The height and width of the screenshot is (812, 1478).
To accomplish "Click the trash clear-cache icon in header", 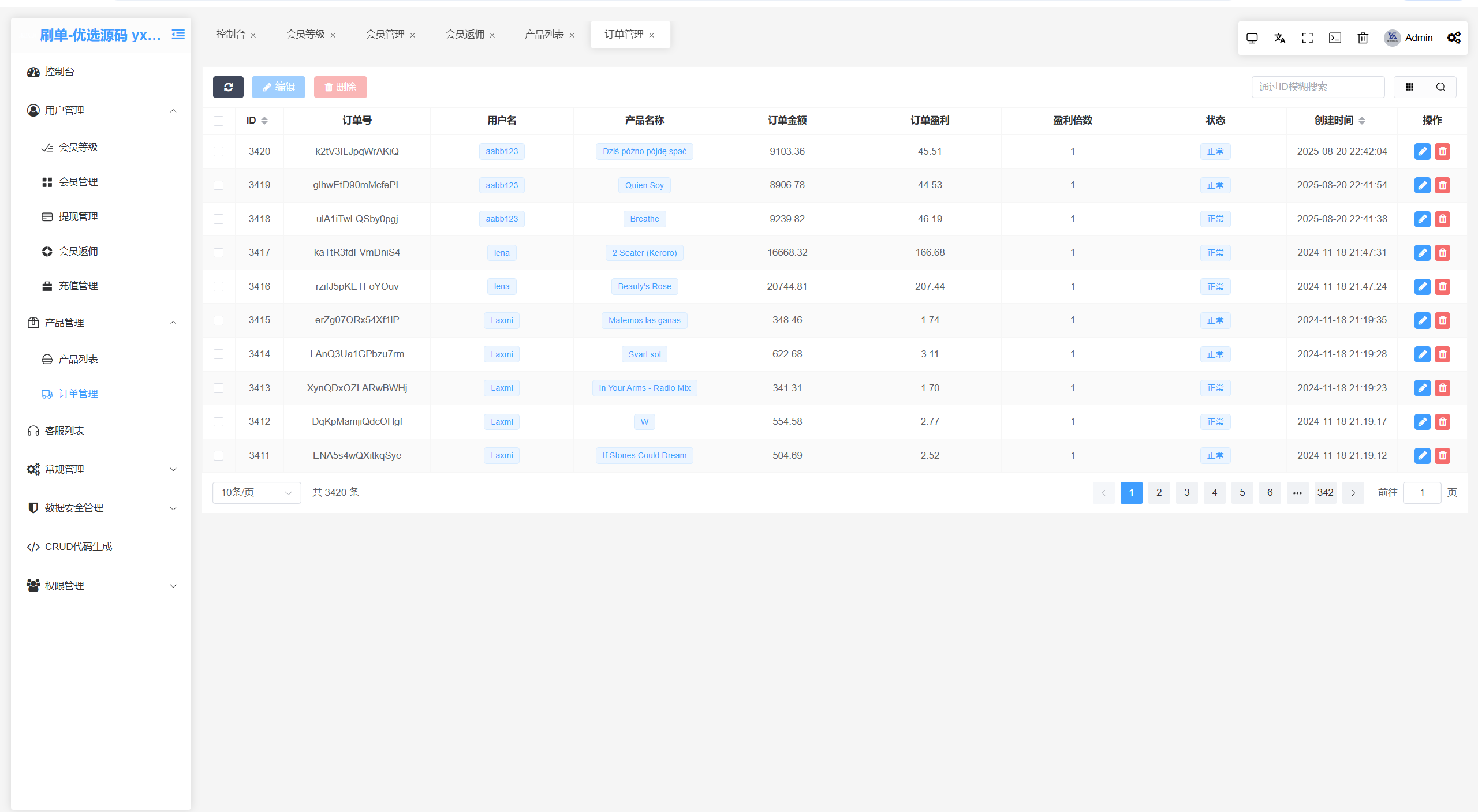I will pyautogui.click(x=1363, y=38).
